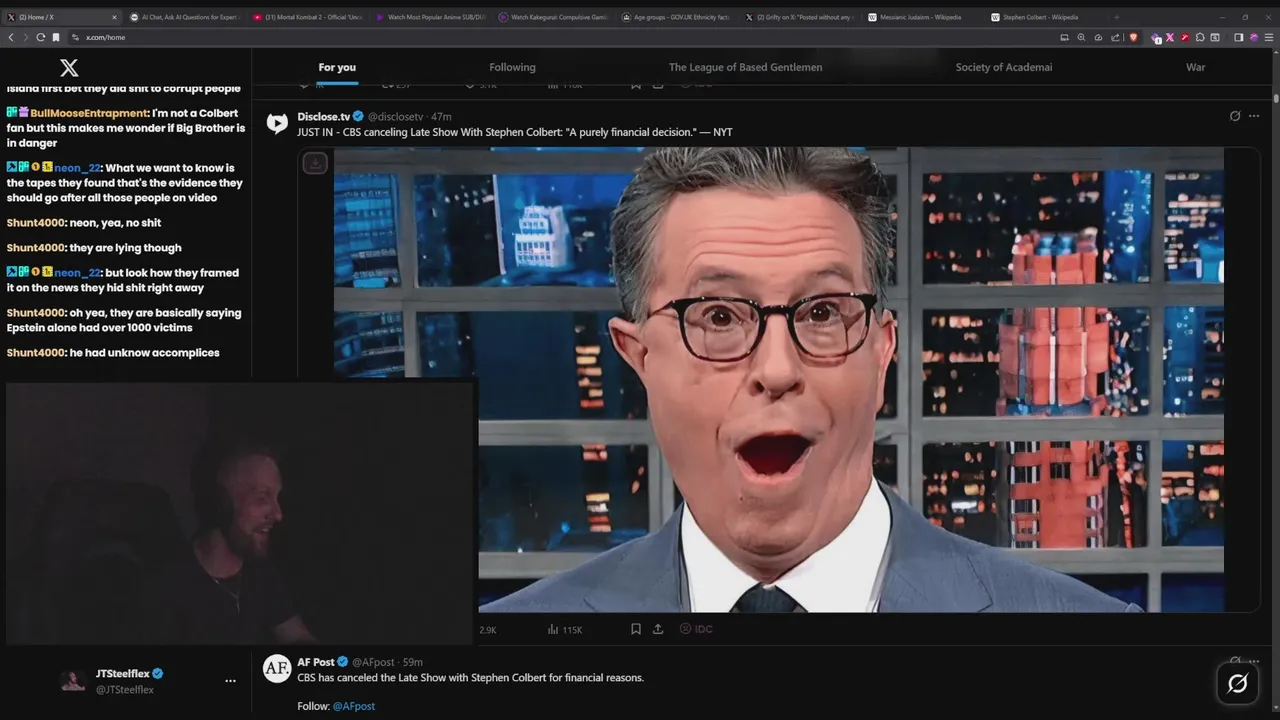Bookmark the Disclose.tv Colbert post
The height and width of the screenshot is (720, 1280).
pos(635,629)
